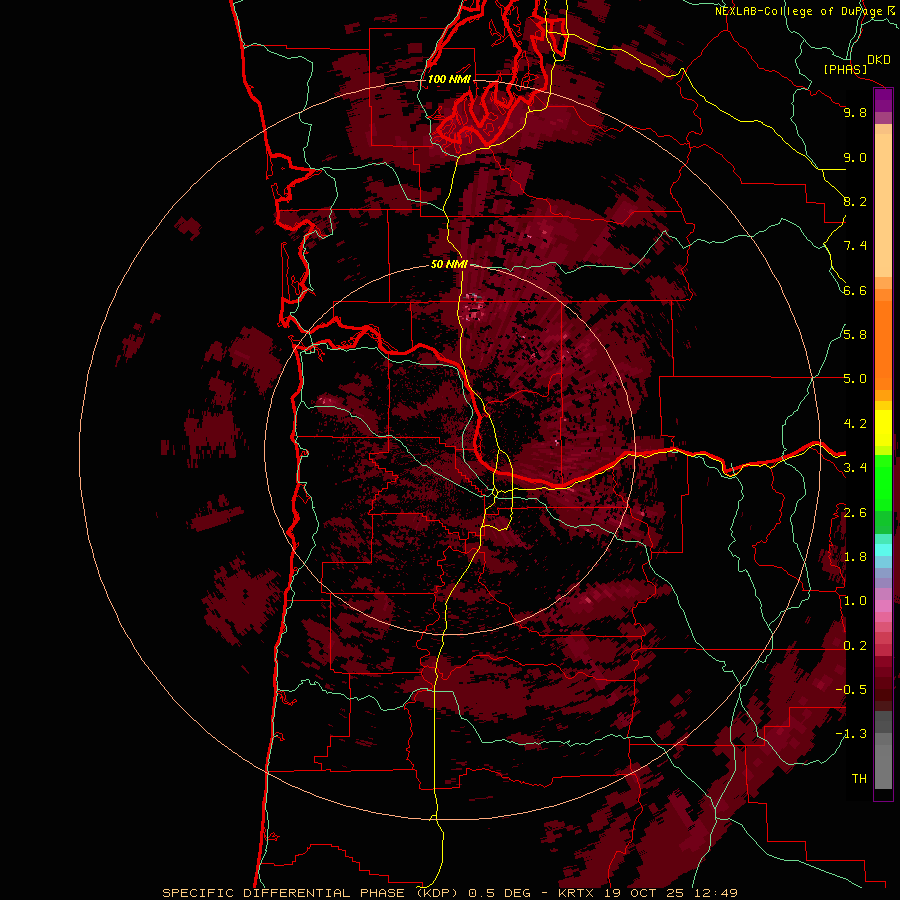Click the 8.2 scale value
This screenshot has width=900, height=900.
coord(855,201)
